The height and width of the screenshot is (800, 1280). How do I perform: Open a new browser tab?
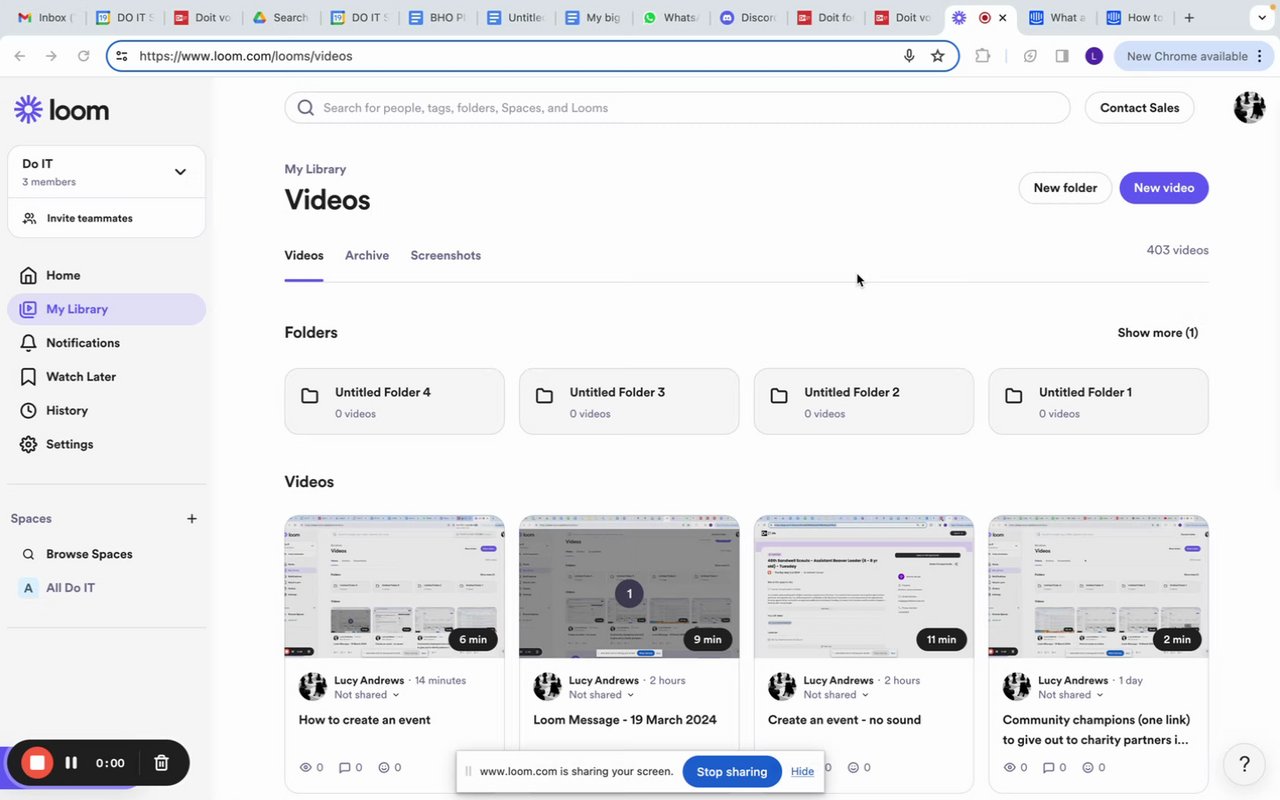point(1189,17)
